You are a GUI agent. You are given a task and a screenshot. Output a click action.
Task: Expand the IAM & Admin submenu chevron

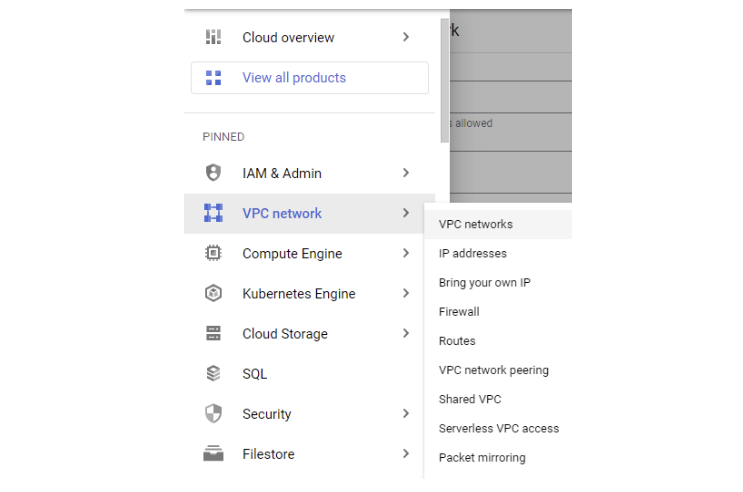[x=406, y=173]
